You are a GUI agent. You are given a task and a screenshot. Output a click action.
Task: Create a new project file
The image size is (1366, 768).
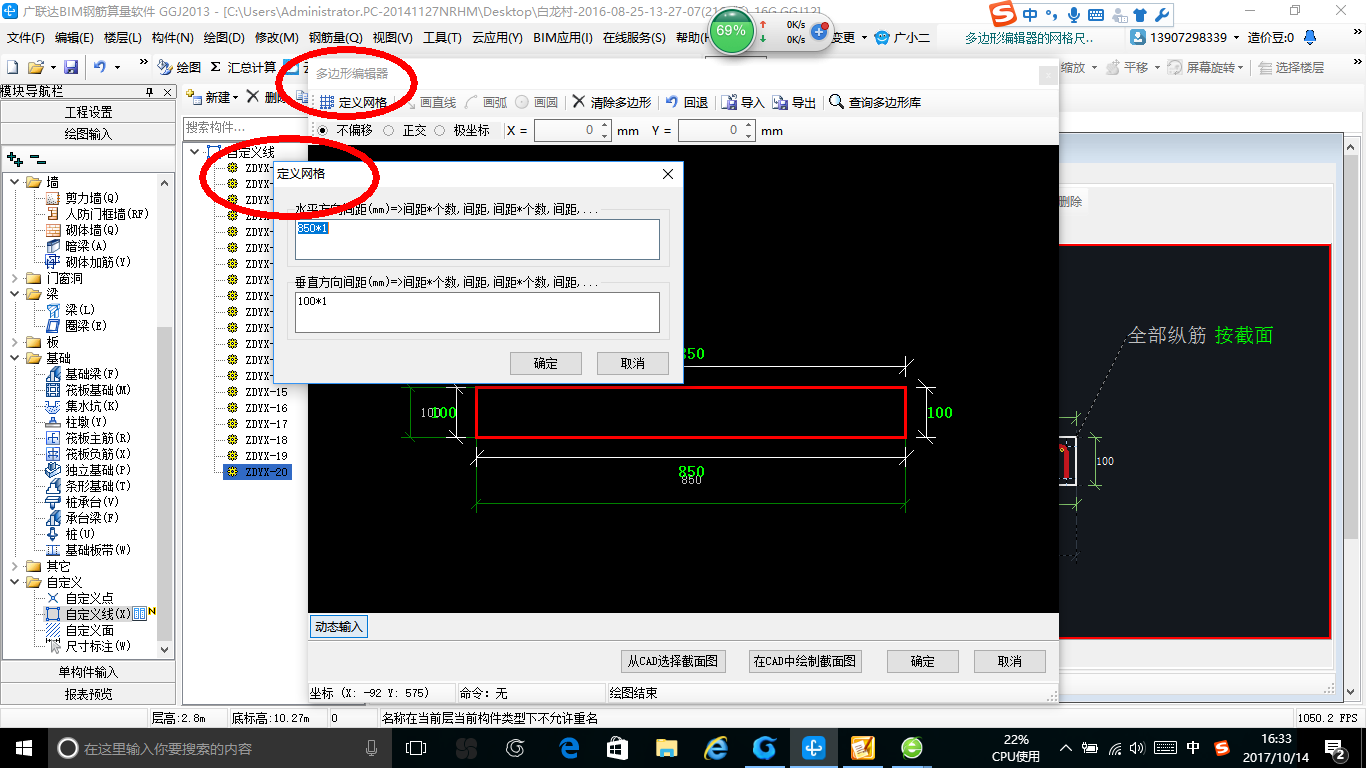(x=12, y=67)
